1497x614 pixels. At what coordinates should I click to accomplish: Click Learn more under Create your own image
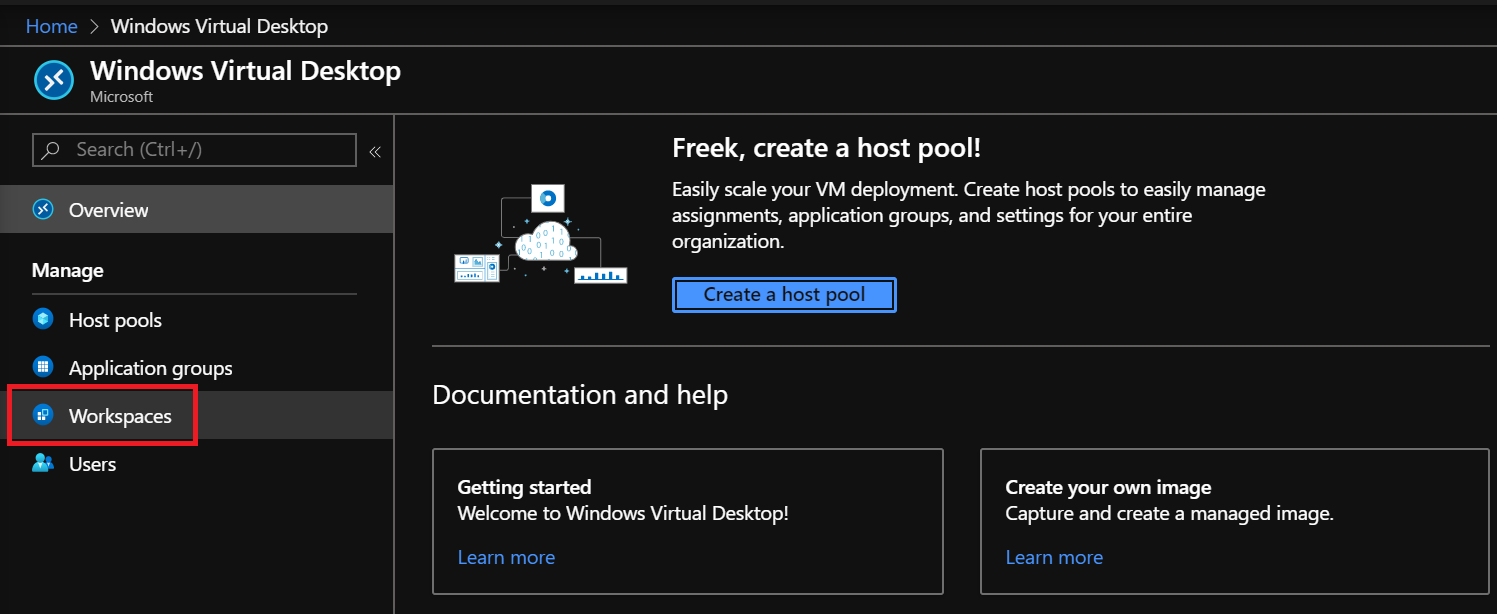1054,557
